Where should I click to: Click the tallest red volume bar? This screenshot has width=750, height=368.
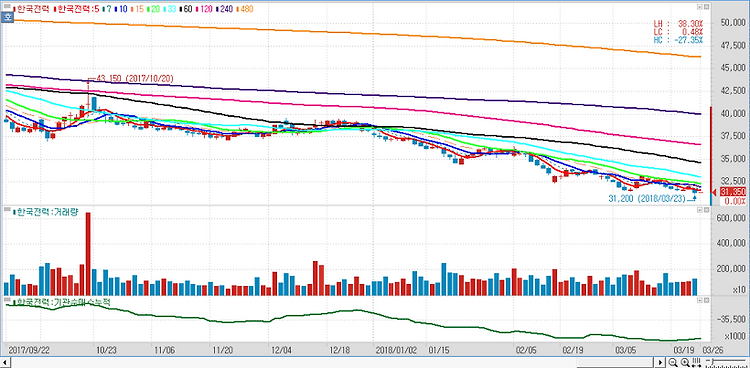(88, 254)
